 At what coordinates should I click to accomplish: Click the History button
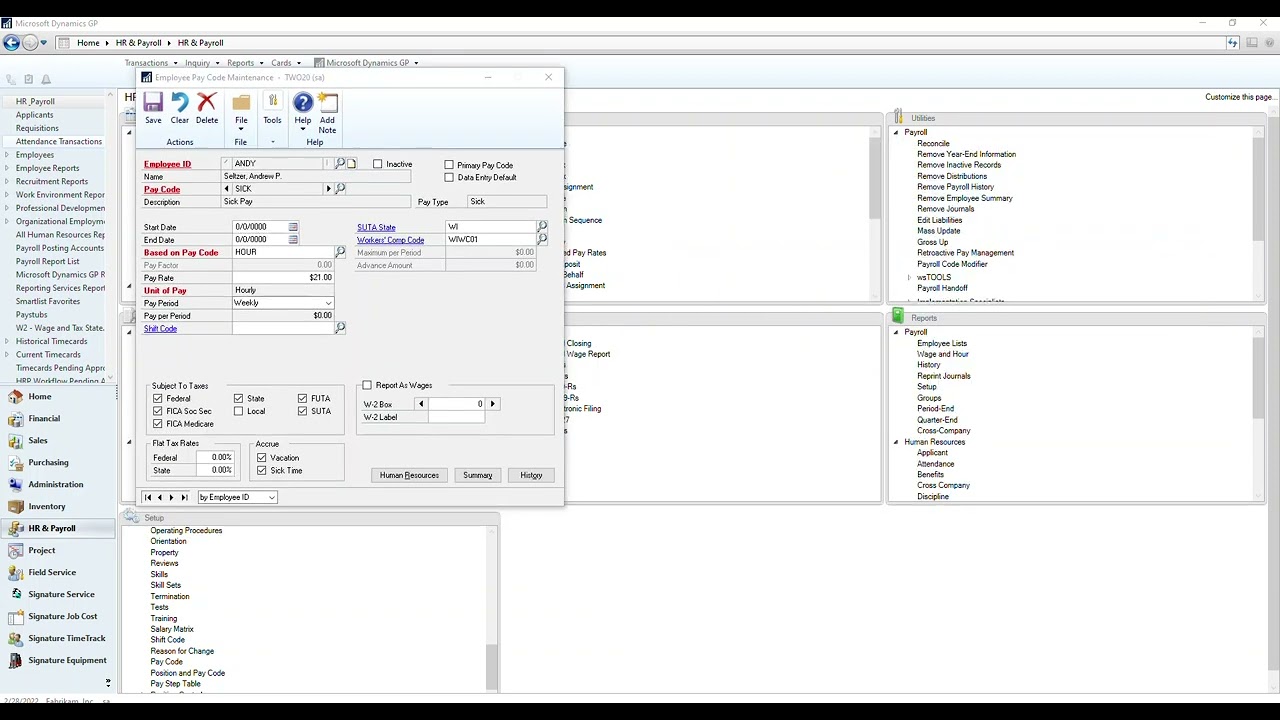coord(531,475)
